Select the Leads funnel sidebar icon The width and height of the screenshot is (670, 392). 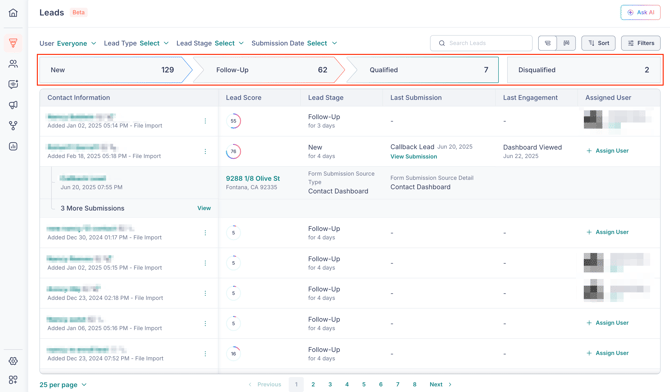pos(13,43)
